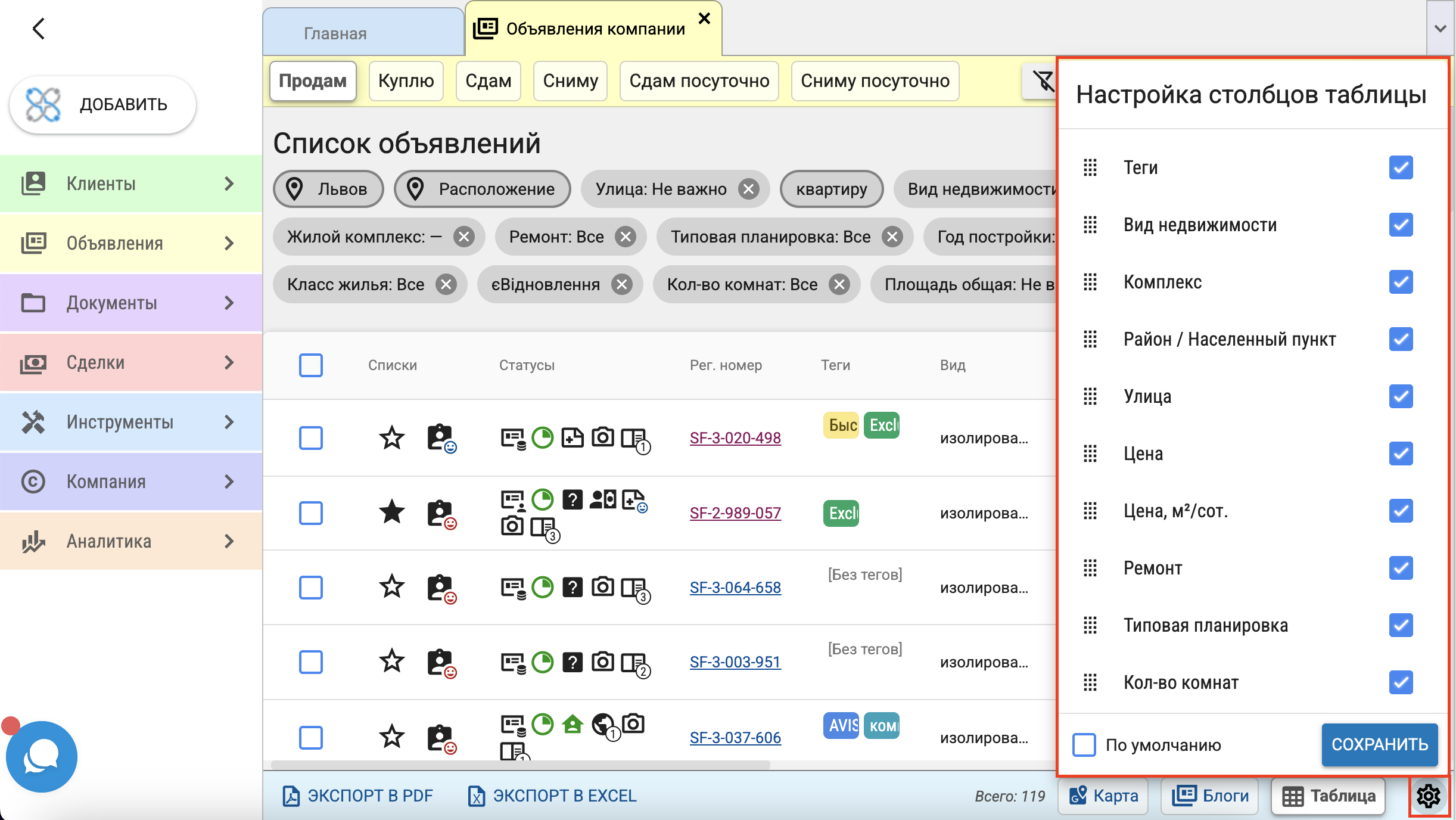The height and width of the screenshot is (820, 1456).
Task: Star the SF-3-003-951 listing
Action: click(391, 661)
